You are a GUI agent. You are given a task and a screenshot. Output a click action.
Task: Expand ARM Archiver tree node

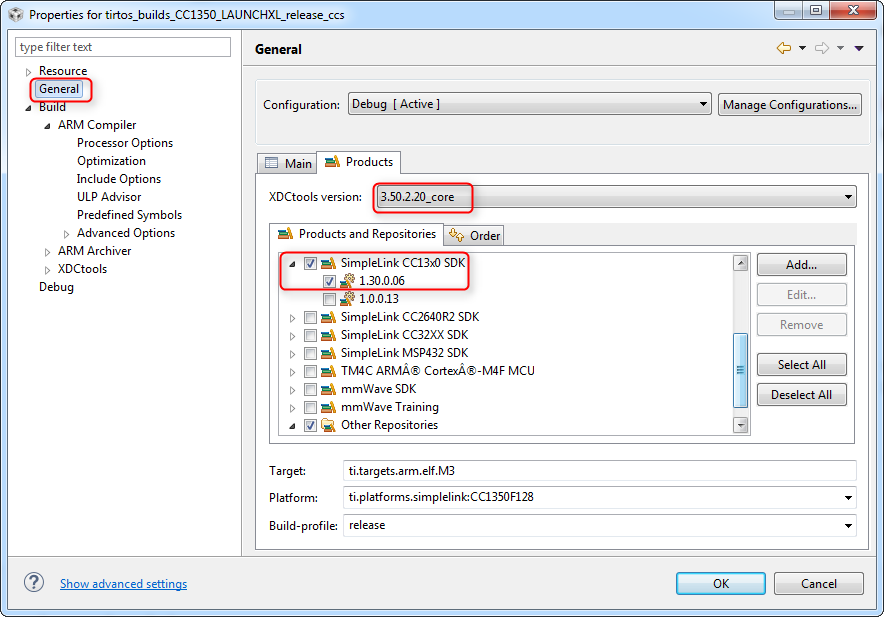click(x=47, y=252)
